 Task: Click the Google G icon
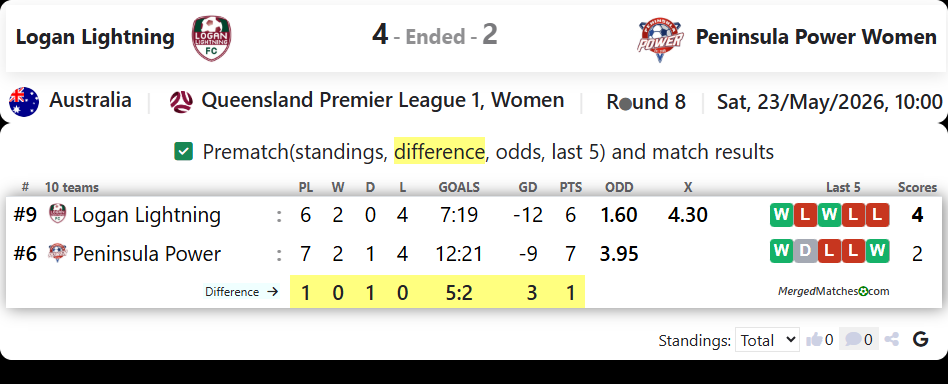[x=920, y=339]
